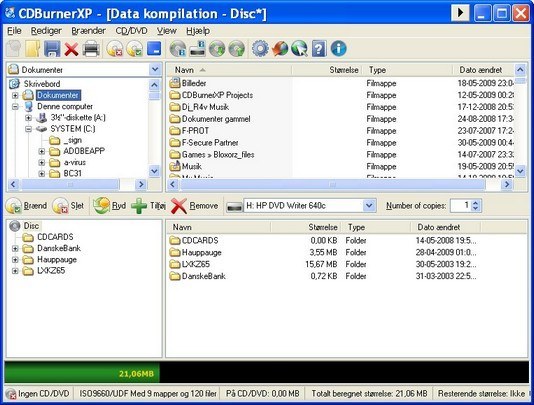Screen dimensions: 534x405
Task: Open help with the question mark icon
Action: 319,49
